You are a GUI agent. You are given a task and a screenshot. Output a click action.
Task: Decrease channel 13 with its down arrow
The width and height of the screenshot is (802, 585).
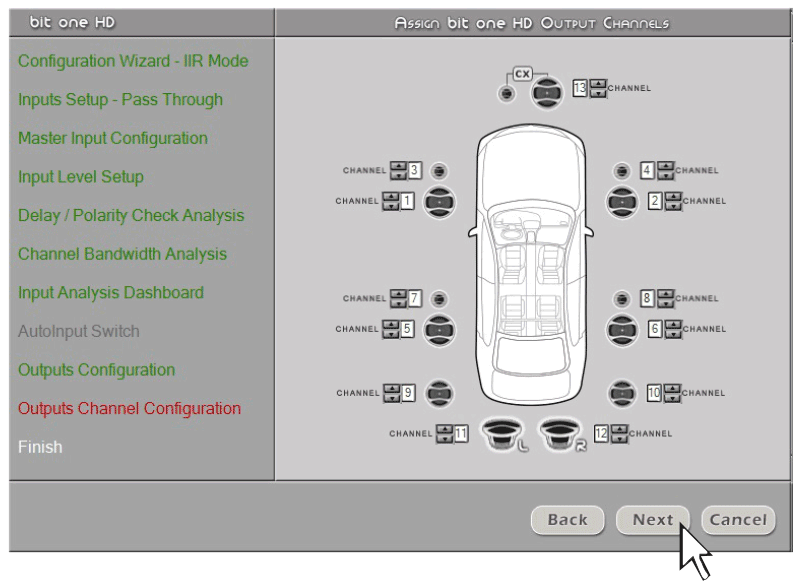(598, 93)
